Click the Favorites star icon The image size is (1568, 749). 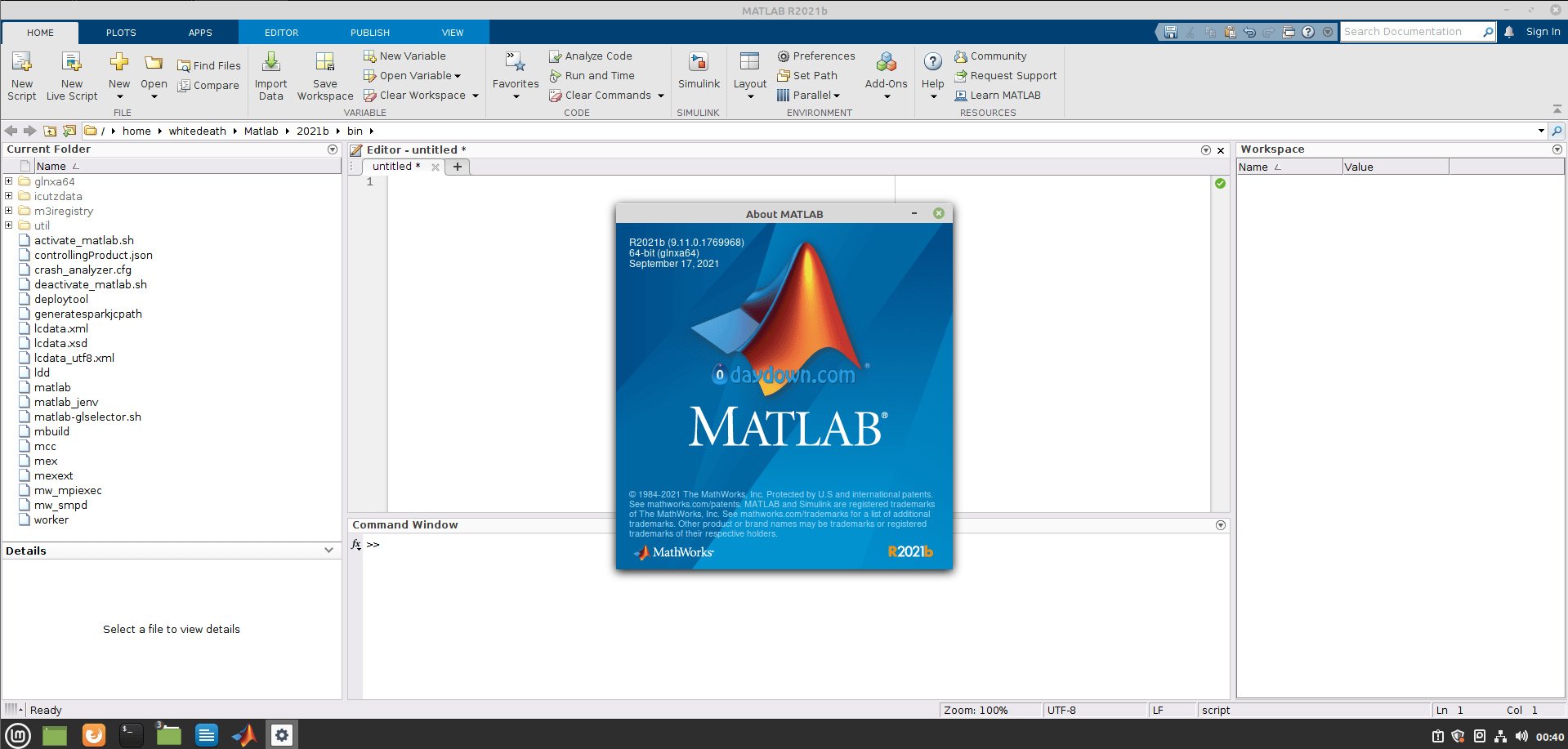tap(516, 62)
